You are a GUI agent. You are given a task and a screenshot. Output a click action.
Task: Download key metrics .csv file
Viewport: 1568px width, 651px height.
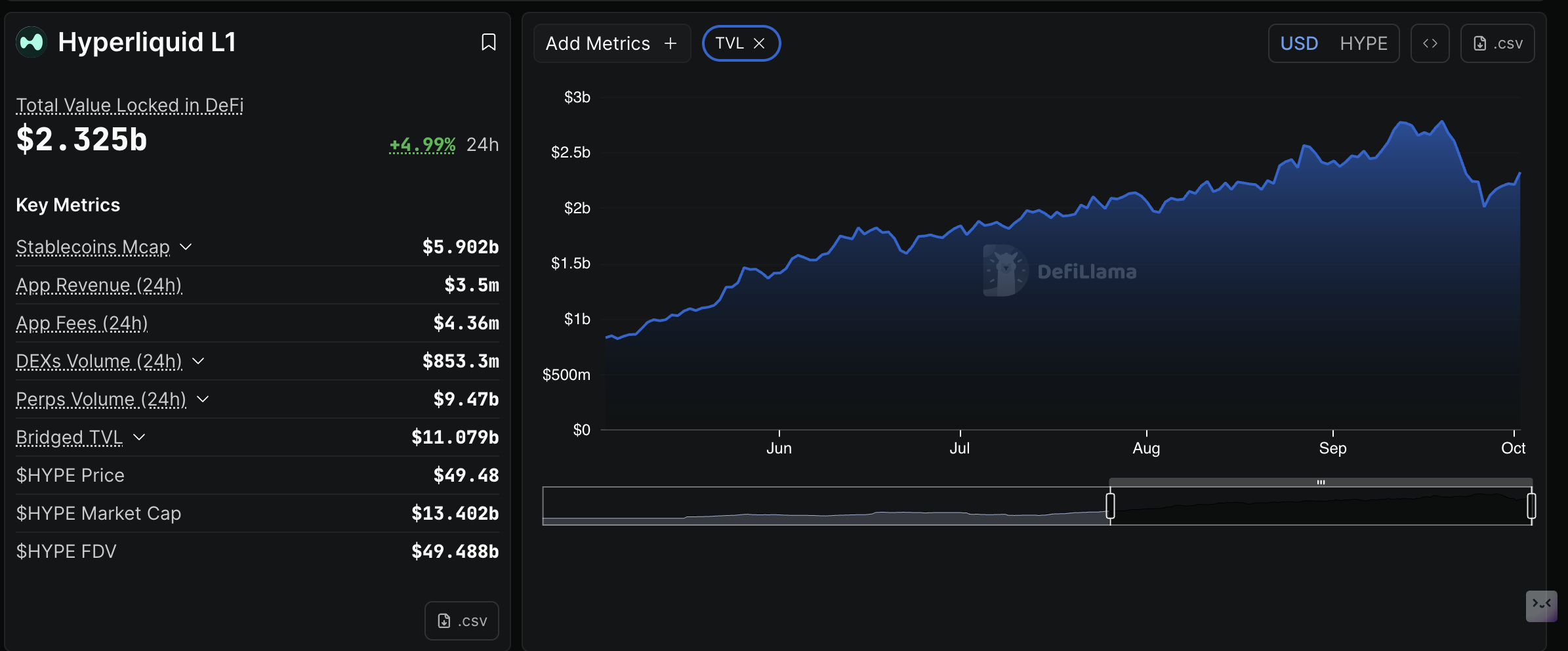(x=461, y=621)
